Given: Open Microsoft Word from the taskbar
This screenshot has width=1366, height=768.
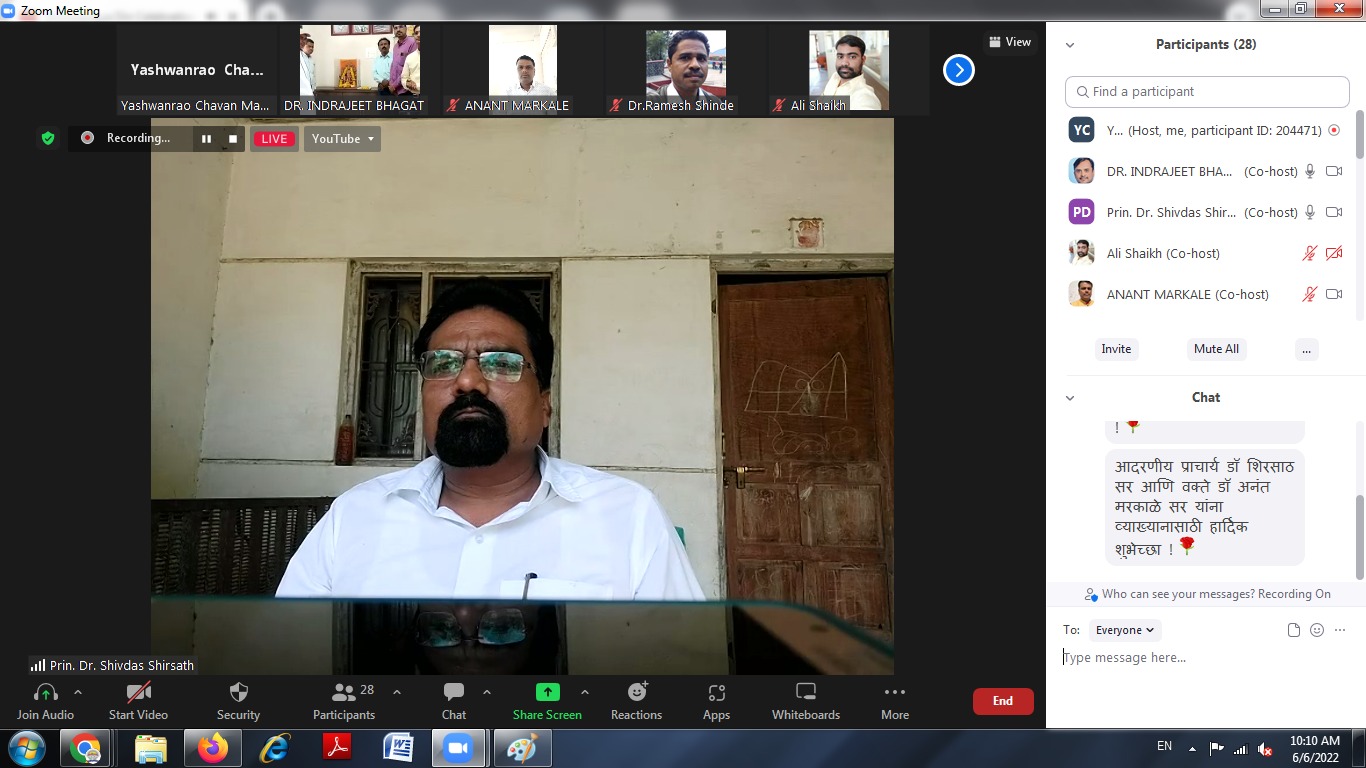Looking at the screenshot, I should click(398, 748).
